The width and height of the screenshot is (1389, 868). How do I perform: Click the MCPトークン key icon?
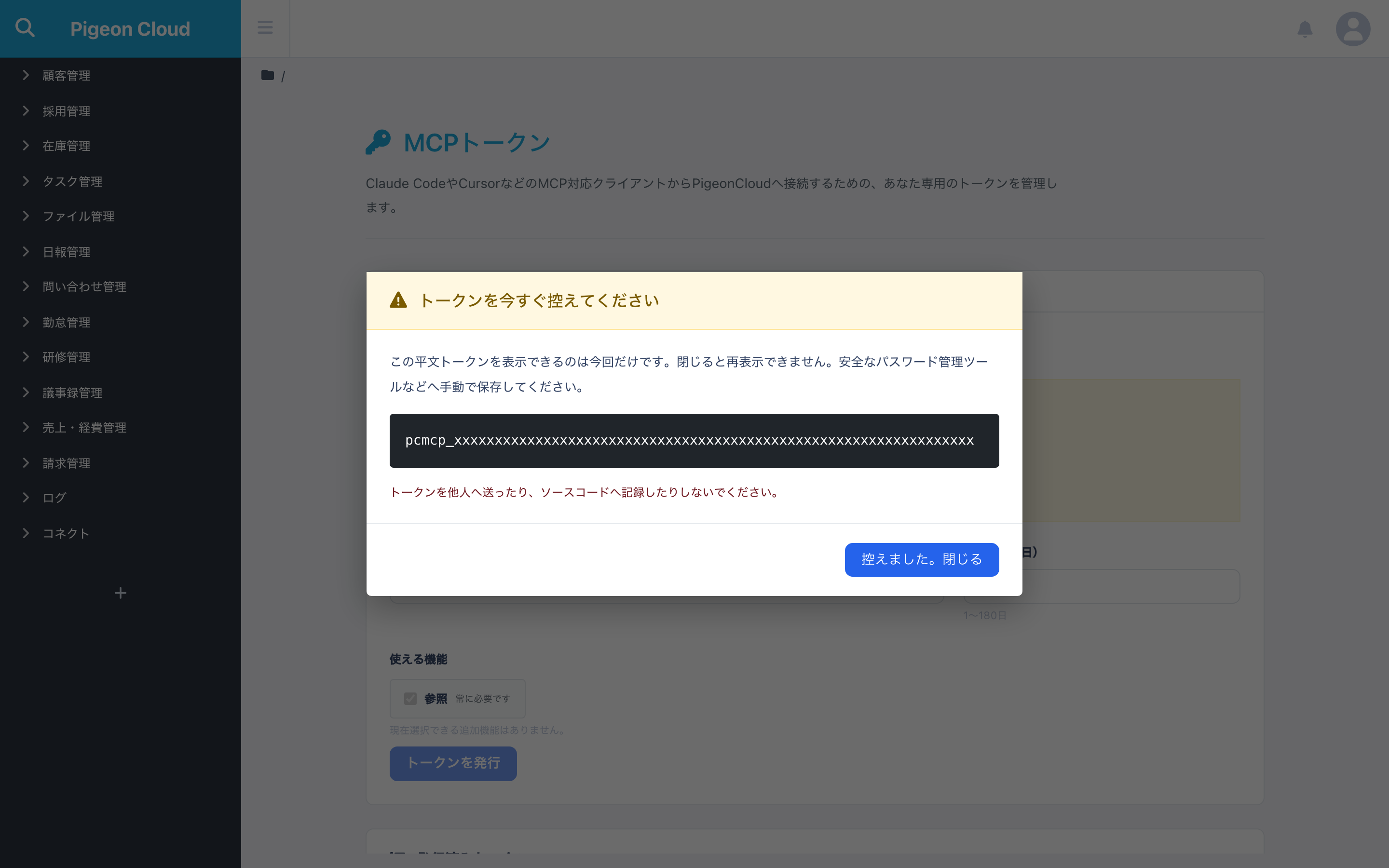pos(378,142)
